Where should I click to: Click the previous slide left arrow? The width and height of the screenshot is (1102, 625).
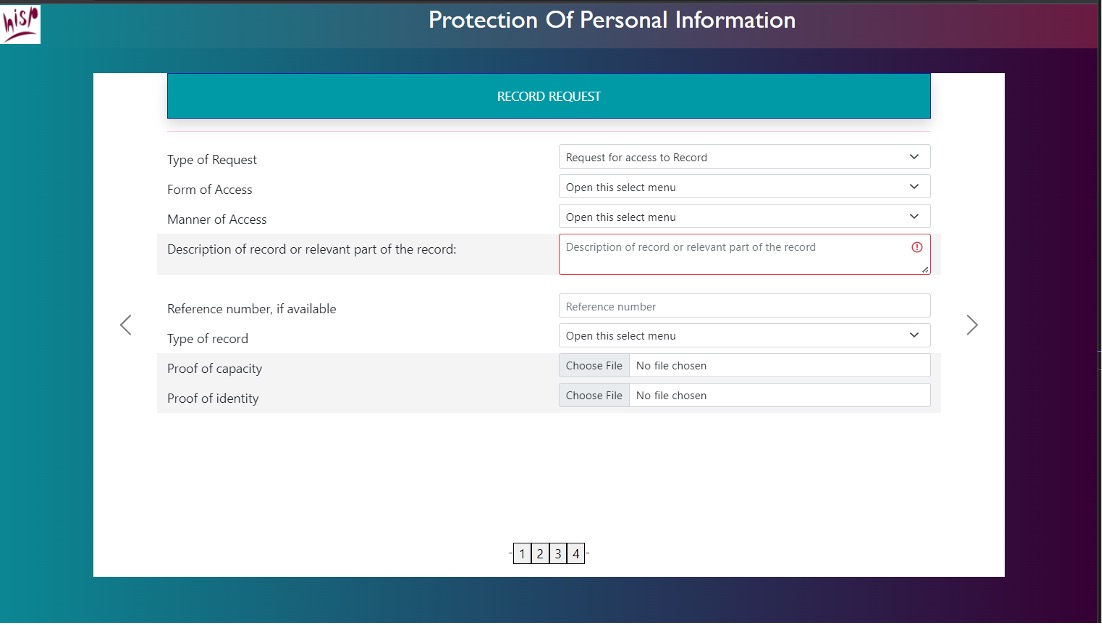coord(126,325)
